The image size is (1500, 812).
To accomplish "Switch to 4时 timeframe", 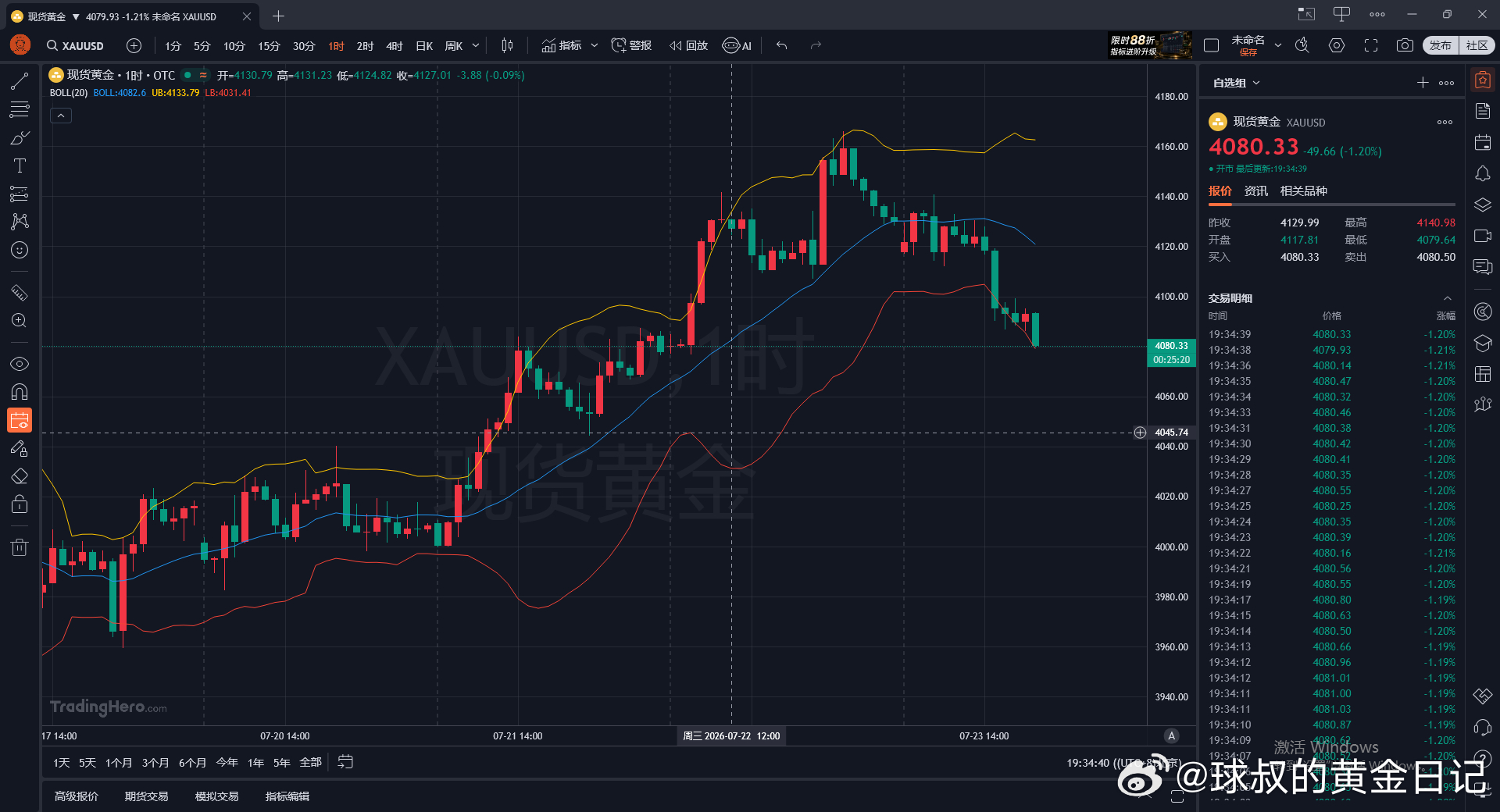I will click(395, 46).
